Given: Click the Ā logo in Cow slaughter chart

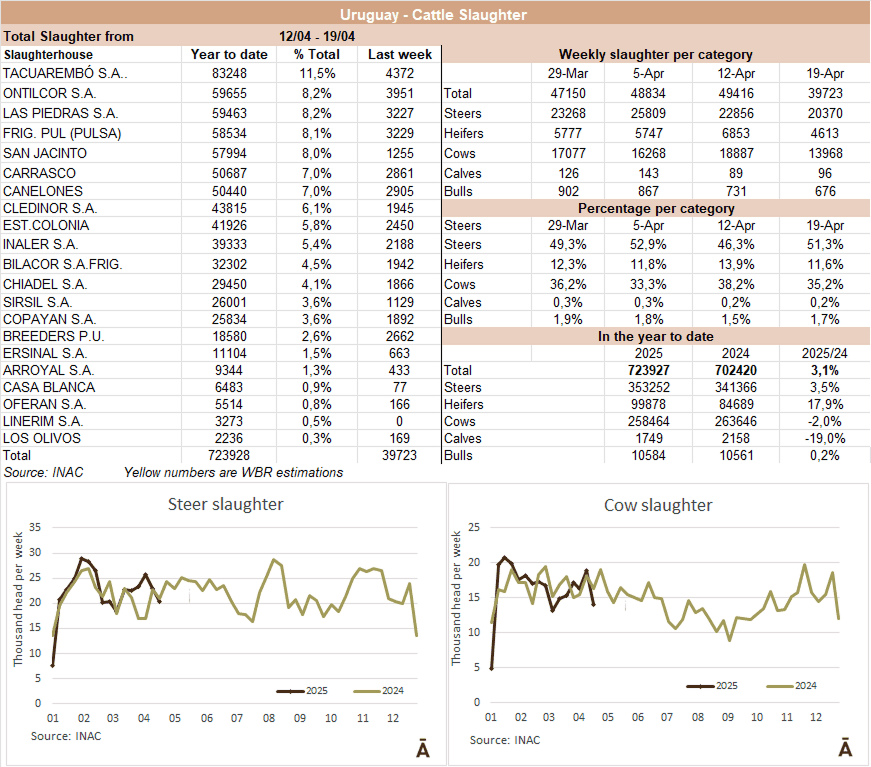Looking at the screenshot, I should coord(845,749).
